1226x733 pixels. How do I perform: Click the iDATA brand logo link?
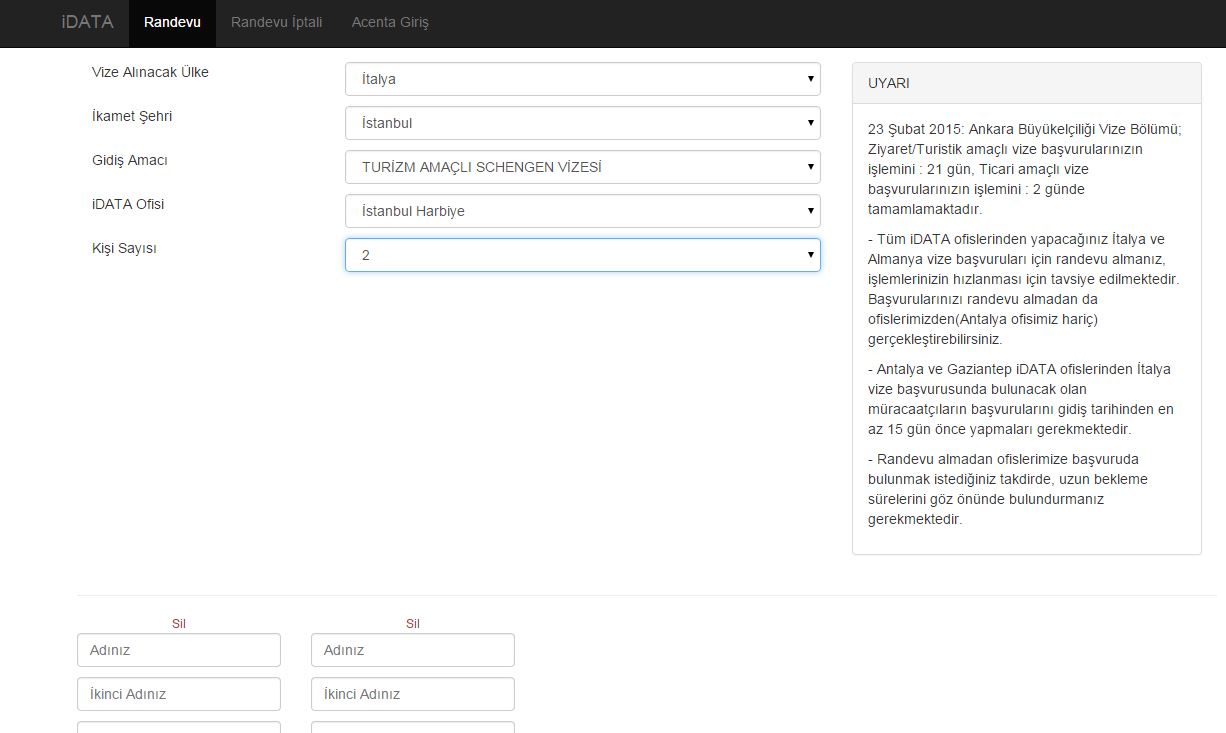pyautogui.click(x=87, y=22)
